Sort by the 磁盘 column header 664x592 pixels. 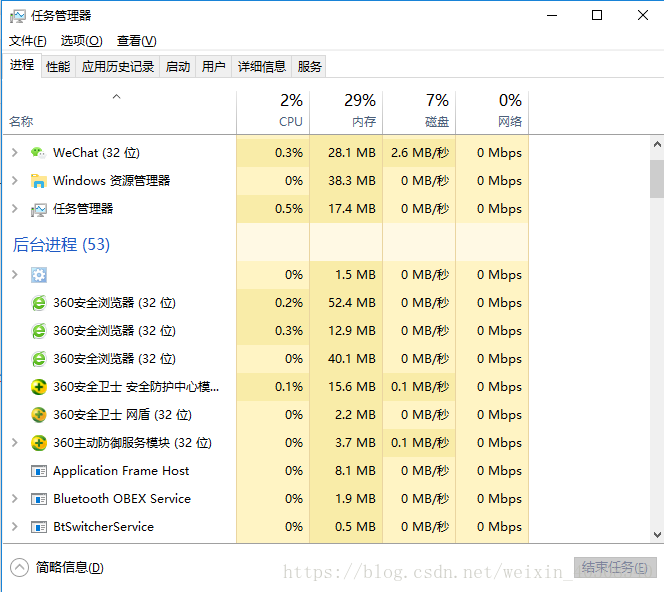(419, 112)
